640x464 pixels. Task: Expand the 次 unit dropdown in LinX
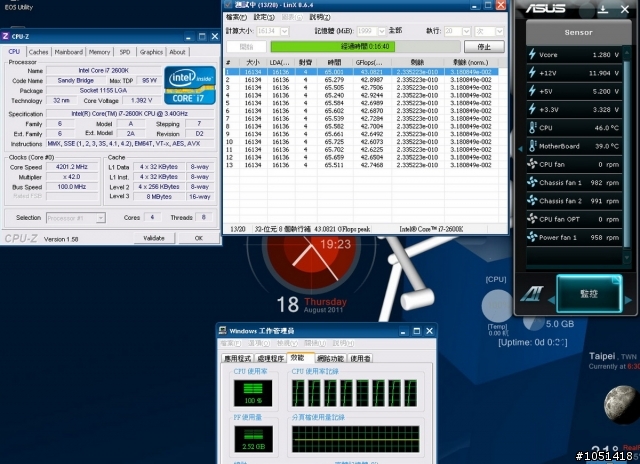click(500, 31)
